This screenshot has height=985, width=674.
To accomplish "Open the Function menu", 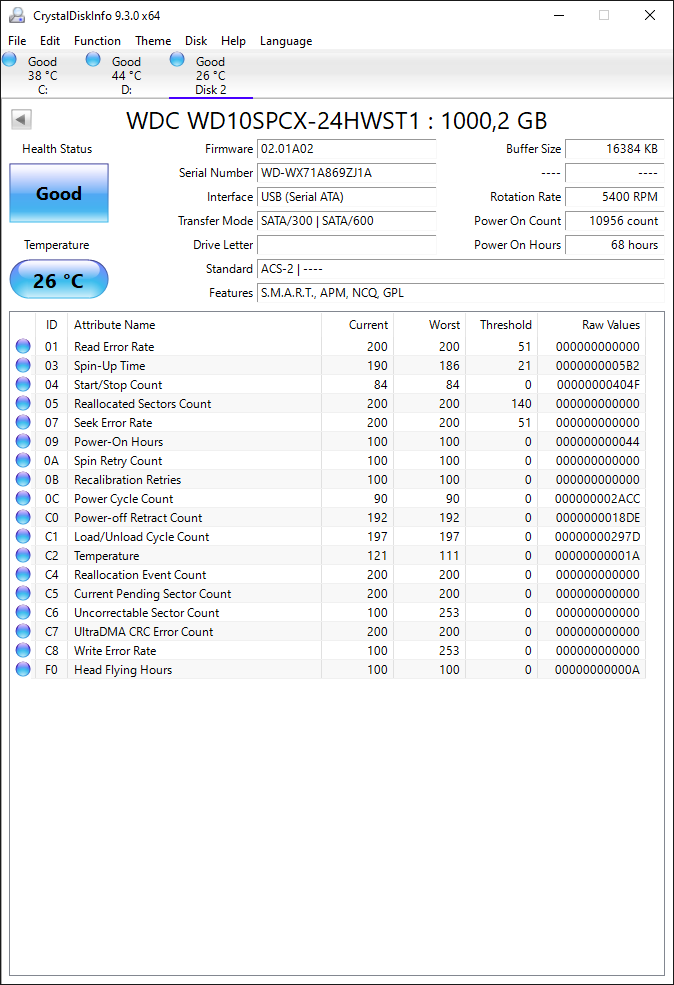I will (97, 41).
